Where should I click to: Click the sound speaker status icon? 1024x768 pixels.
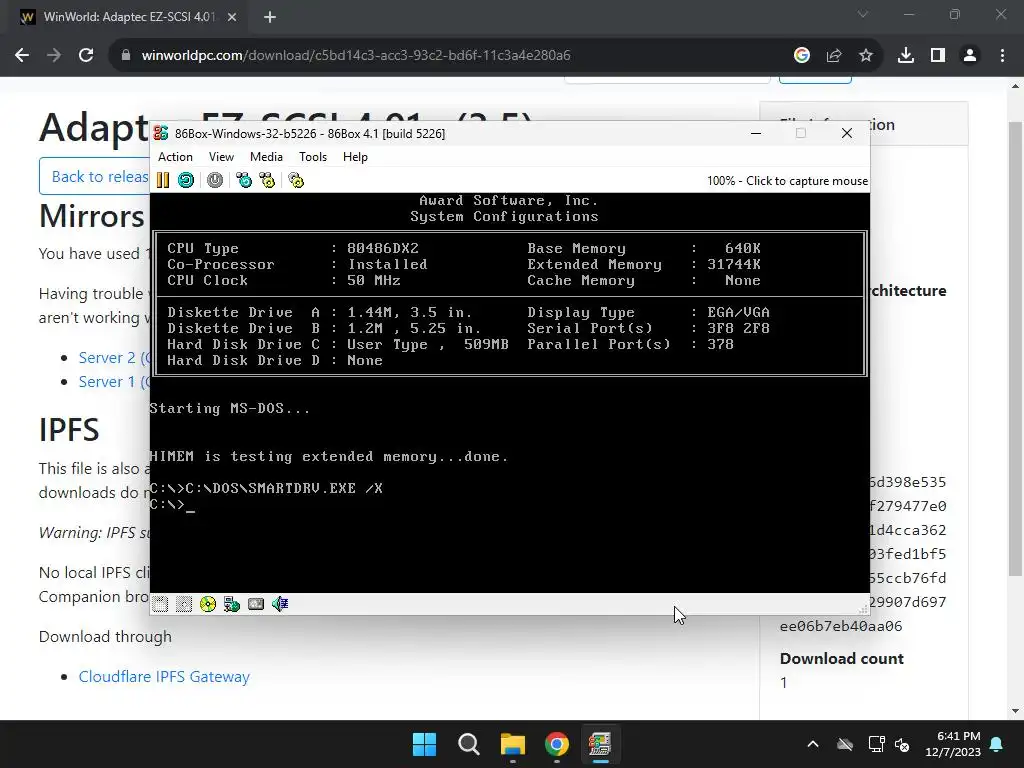[280, 604]
